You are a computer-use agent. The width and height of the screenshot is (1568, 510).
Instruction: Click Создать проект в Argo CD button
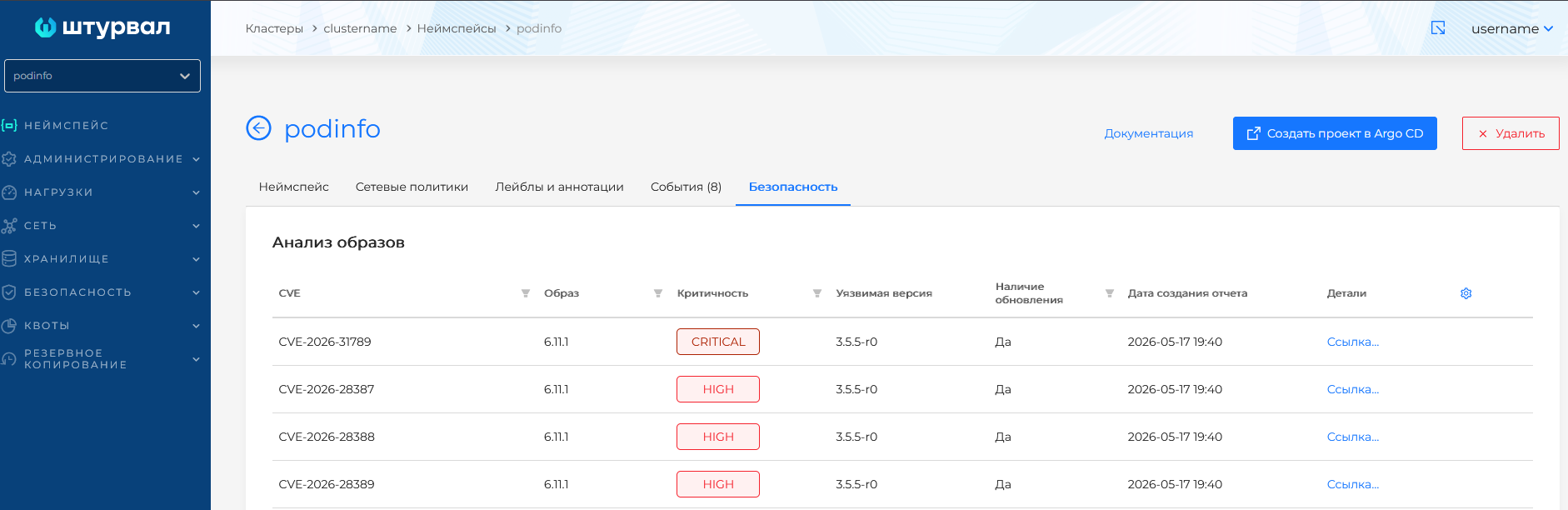(x=1335, y=133)
